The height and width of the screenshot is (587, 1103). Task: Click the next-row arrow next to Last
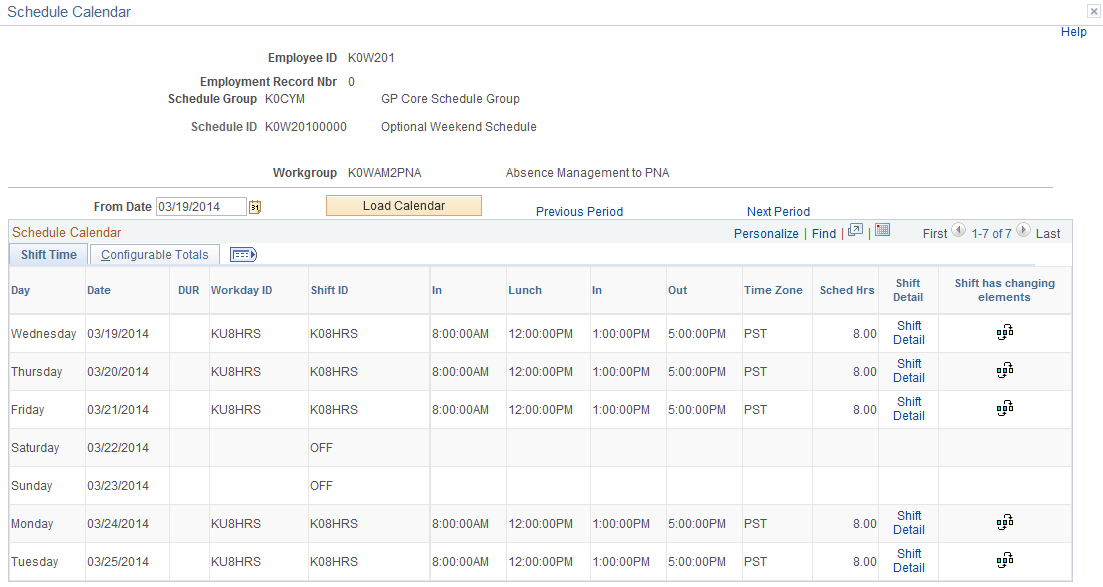click(1024, 230)
